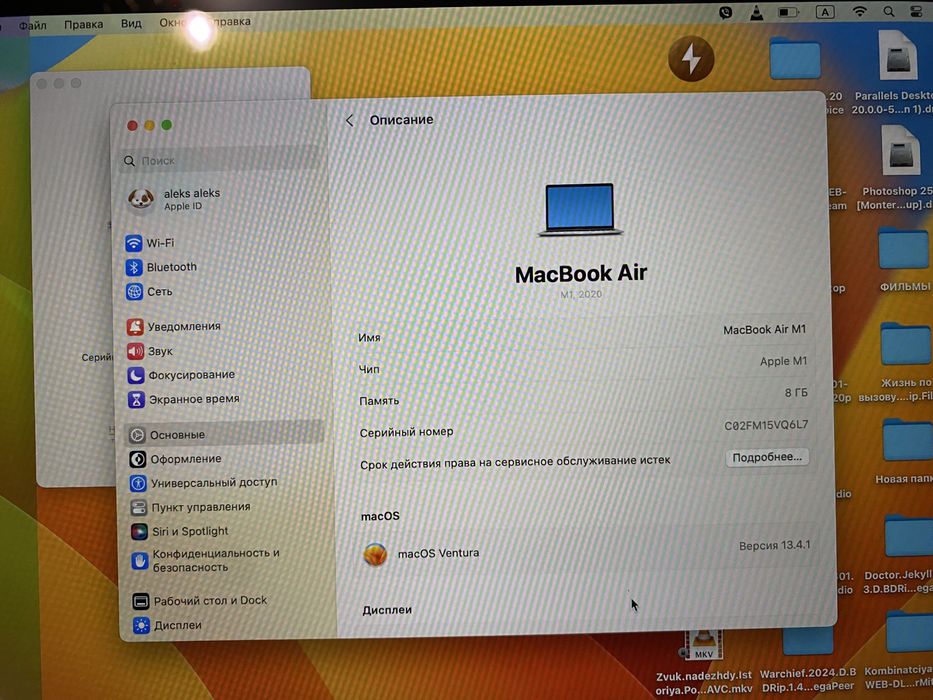Click M1, 2020 model subtitle
This screenshot has height=700, width=933.
581,294
